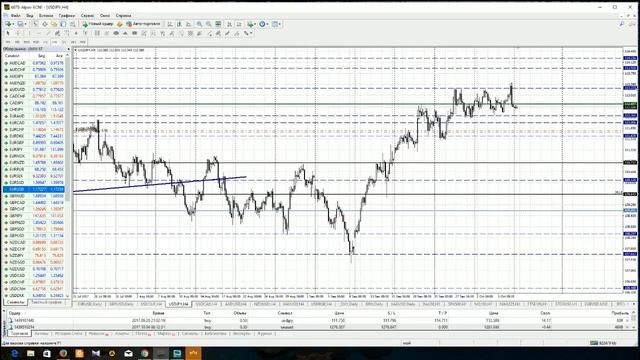Sort orders by Прибыль column header
640x360 pixels.
[x=620, y=313]
